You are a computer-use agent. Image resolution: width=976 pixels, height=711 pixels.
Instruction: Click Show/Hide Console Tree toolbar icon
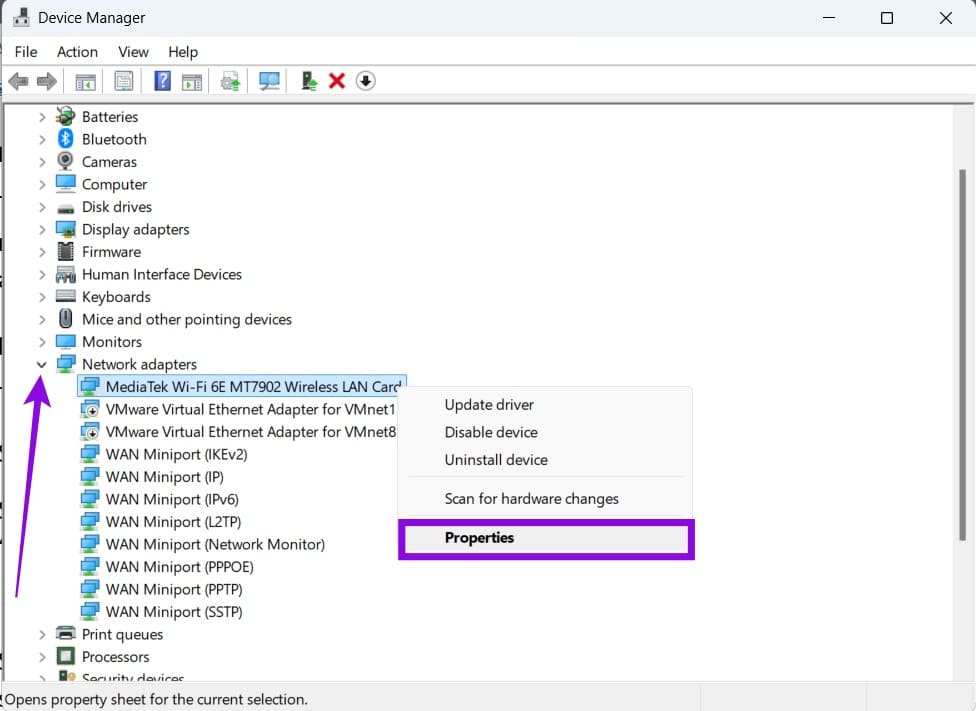85,82
